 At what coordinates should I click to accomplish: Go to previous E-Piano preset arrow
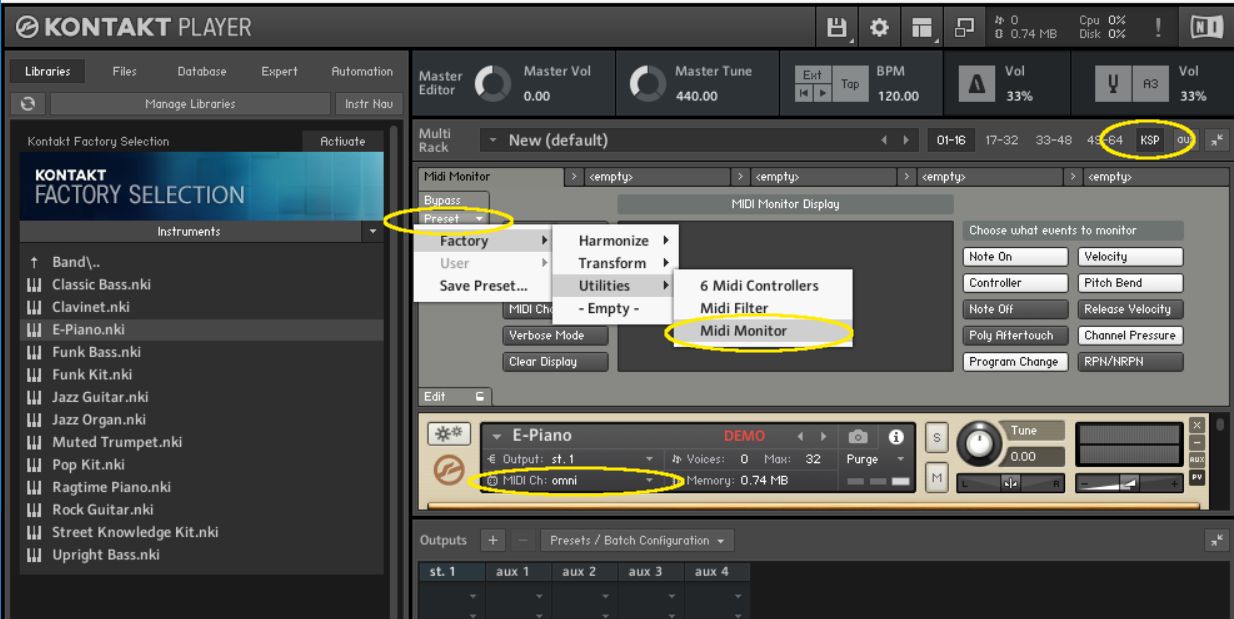coord(800,437)
